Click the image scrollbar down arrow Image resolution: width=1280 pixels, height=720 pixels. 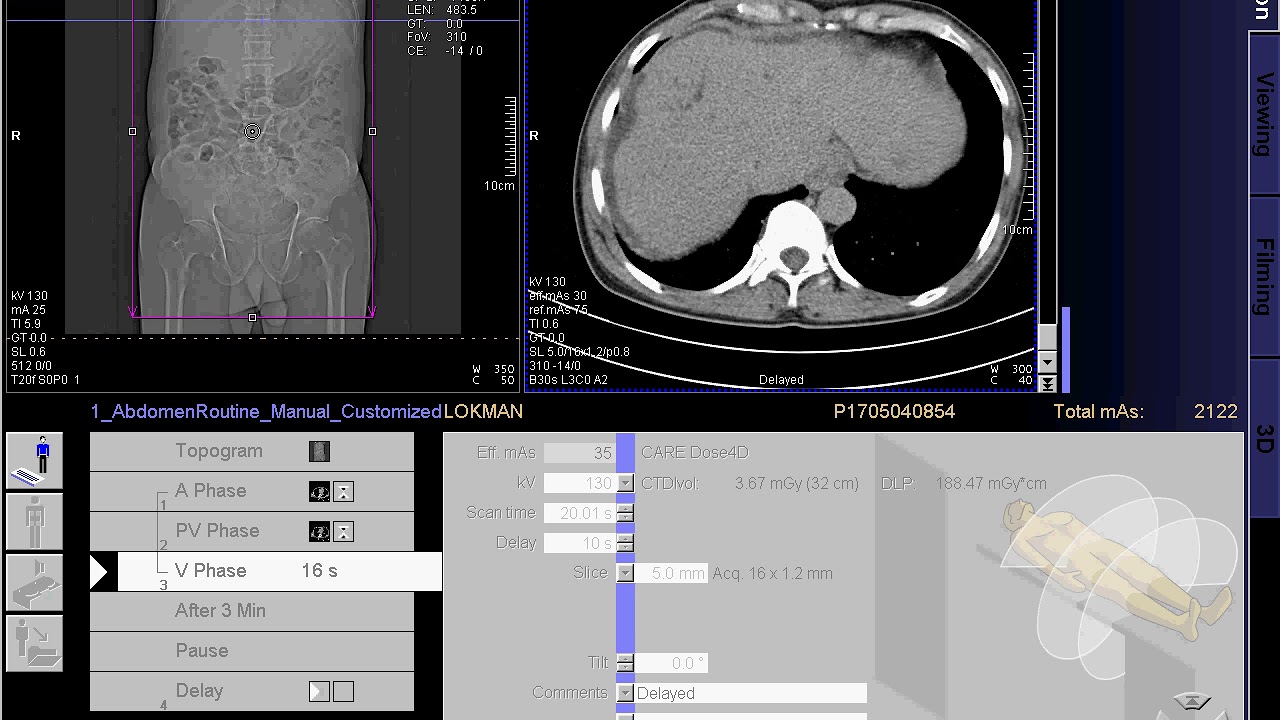[1047, 362]
